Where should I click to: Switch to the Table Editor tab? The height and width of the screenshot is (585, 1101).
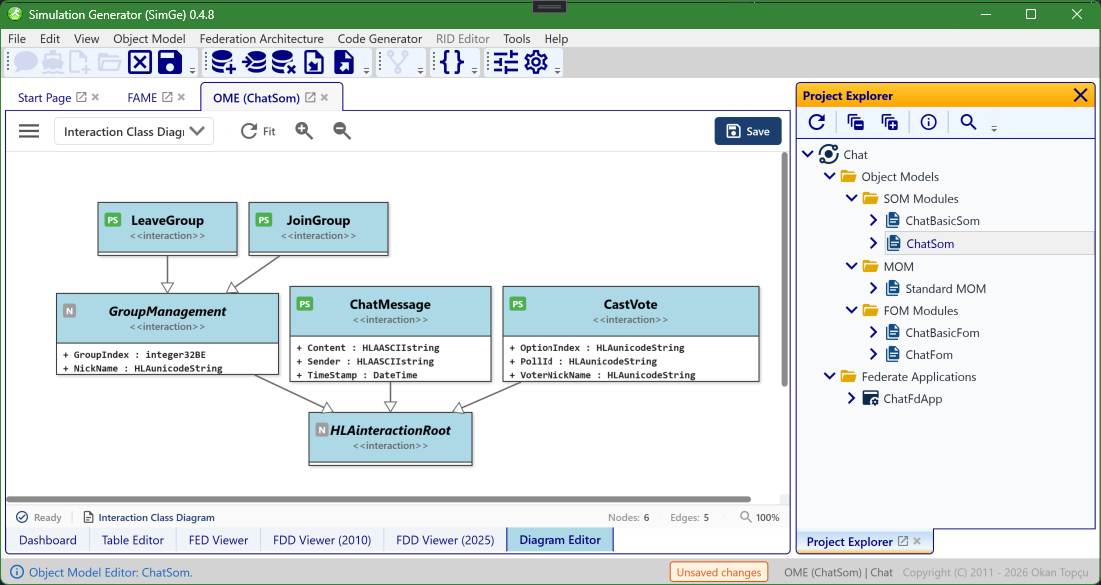(x=133, y=540)
